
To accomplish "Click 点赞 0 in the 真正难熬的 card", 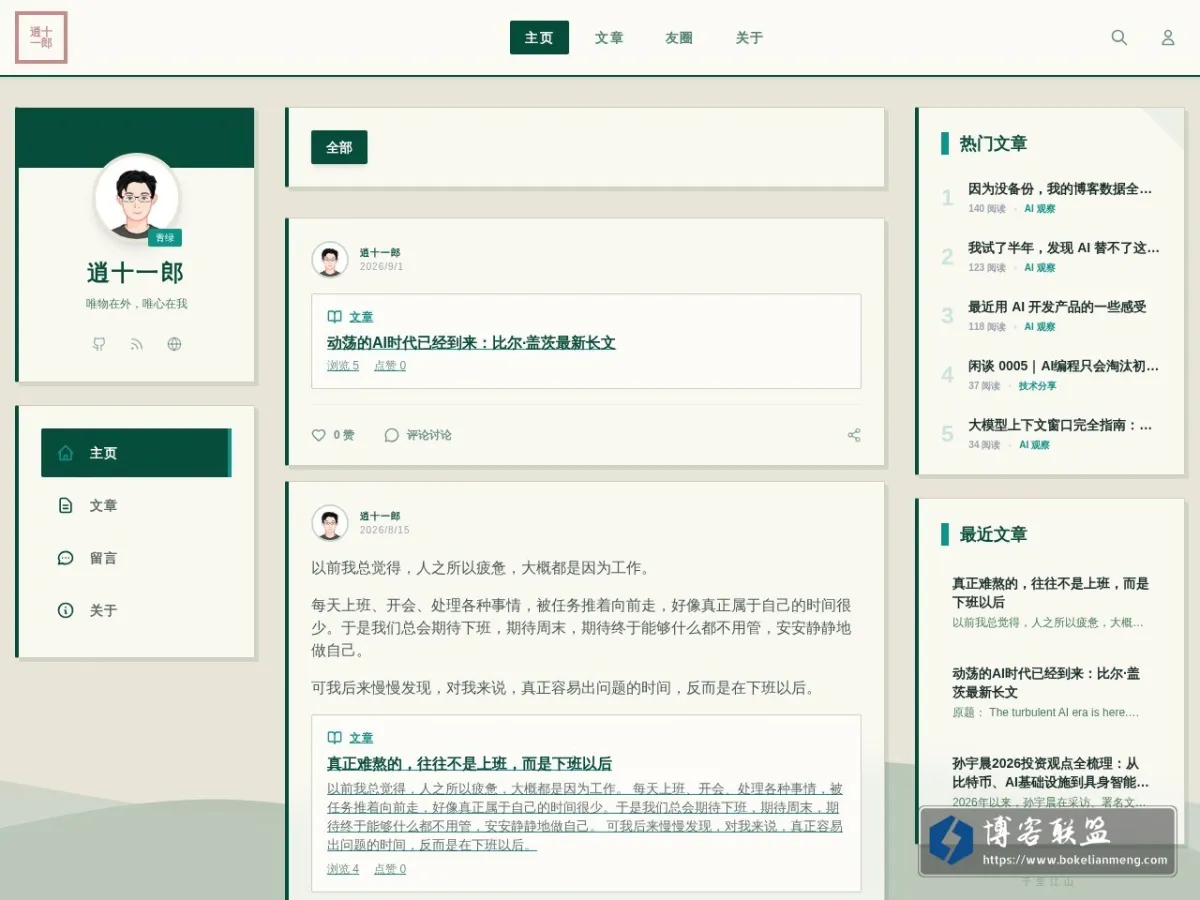I will (x=390, y=869).
